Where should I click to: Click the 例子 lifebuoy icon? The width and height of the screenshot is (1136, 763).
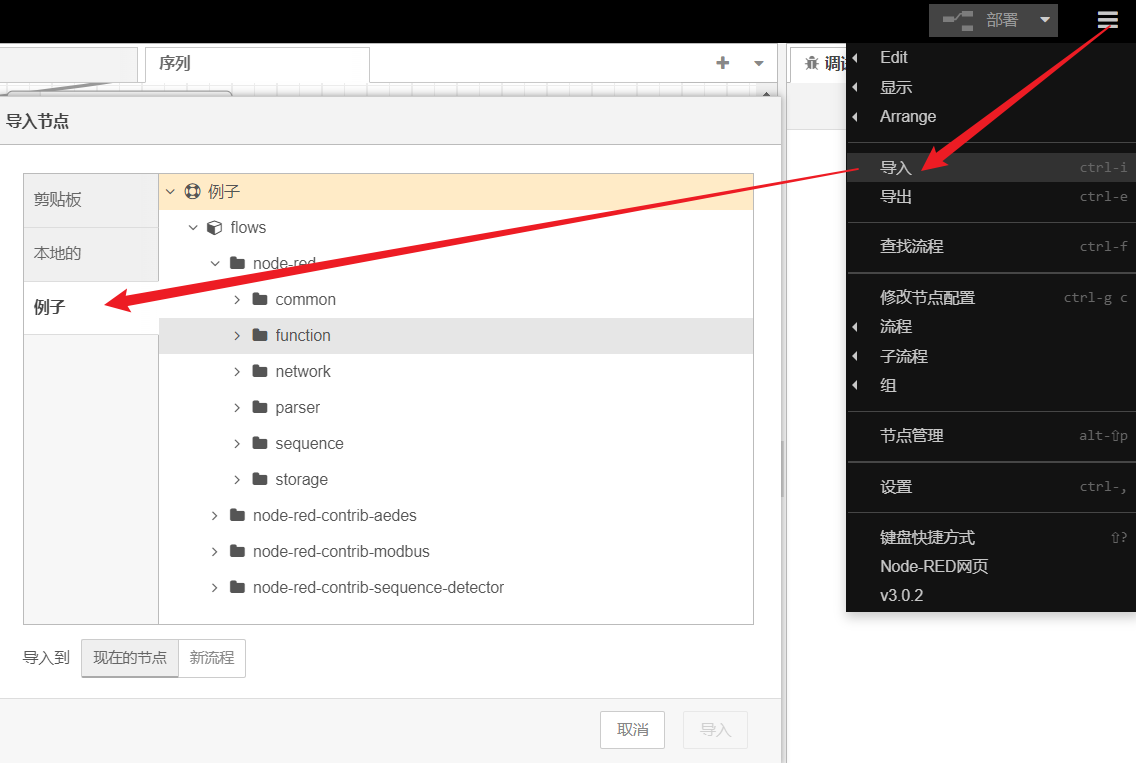click(x=193, y=191)
